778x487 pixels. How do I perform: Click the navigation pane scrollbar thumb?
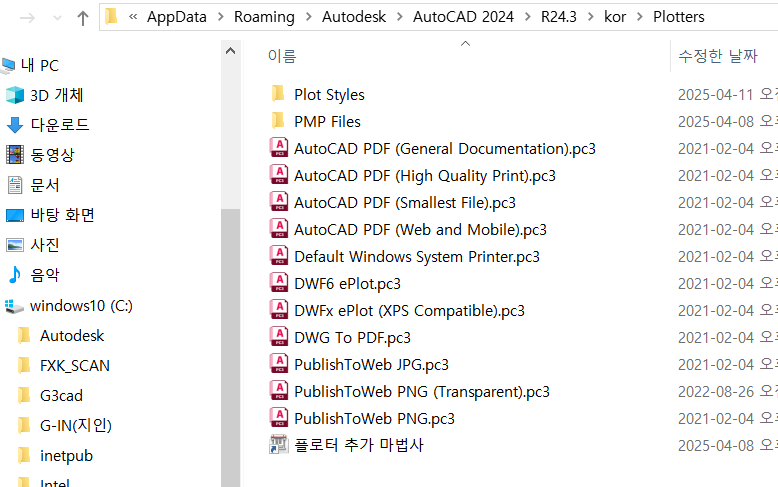230,347
